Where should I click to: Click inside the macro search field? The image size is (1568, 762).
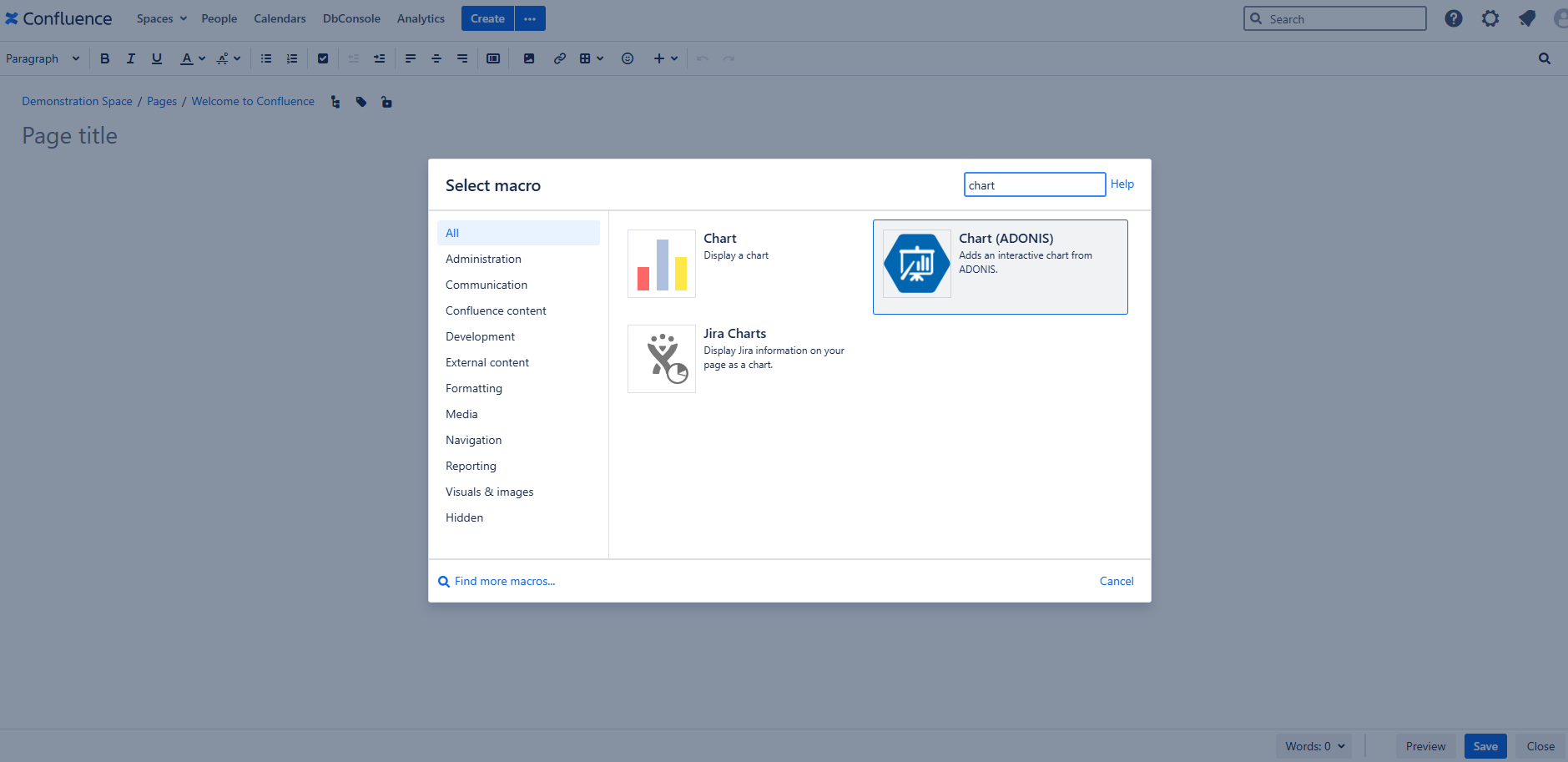[1033, 184]
